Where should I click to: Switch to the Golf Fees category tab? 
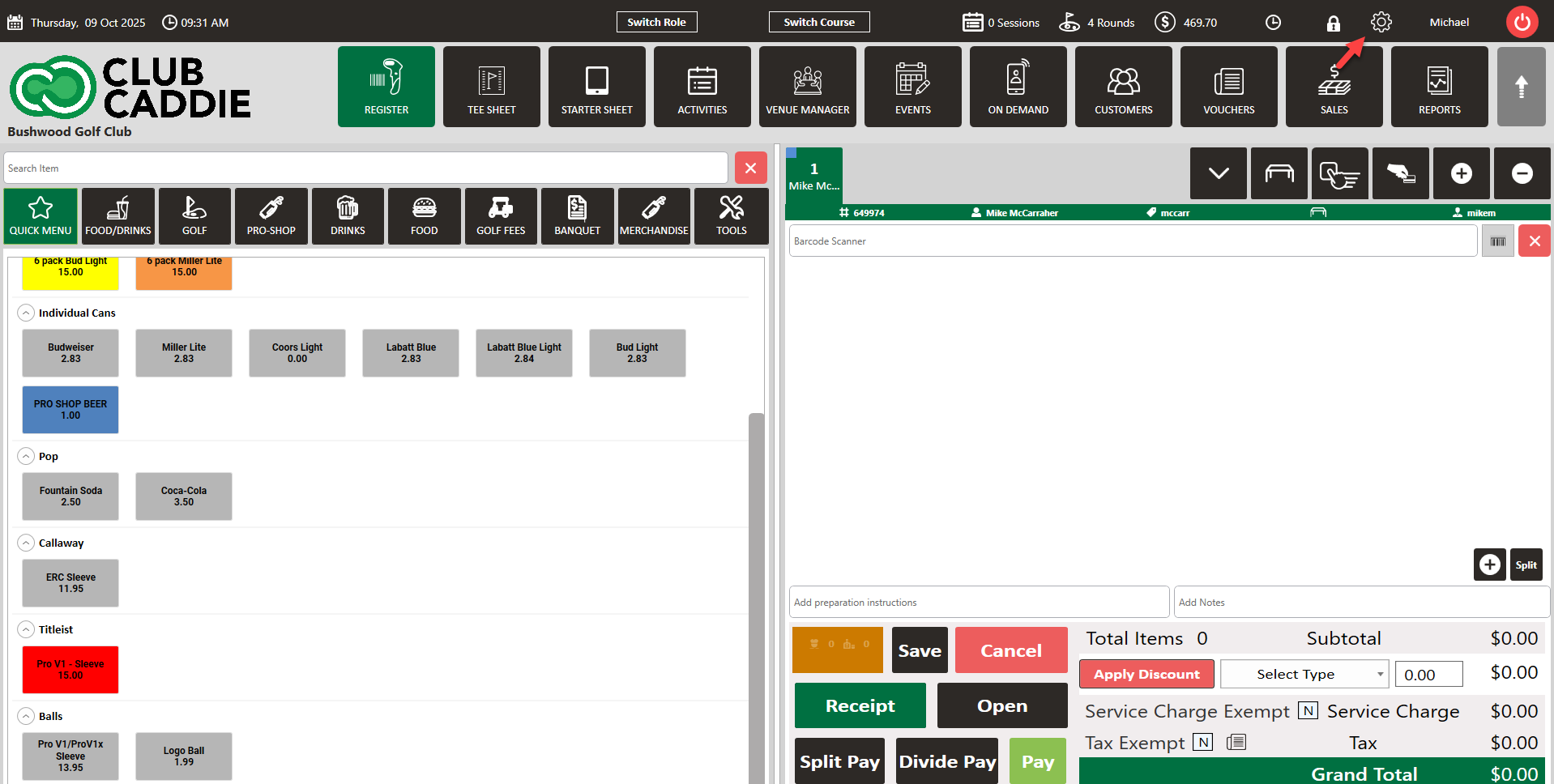pyautogui.click(x=501, y=216)
